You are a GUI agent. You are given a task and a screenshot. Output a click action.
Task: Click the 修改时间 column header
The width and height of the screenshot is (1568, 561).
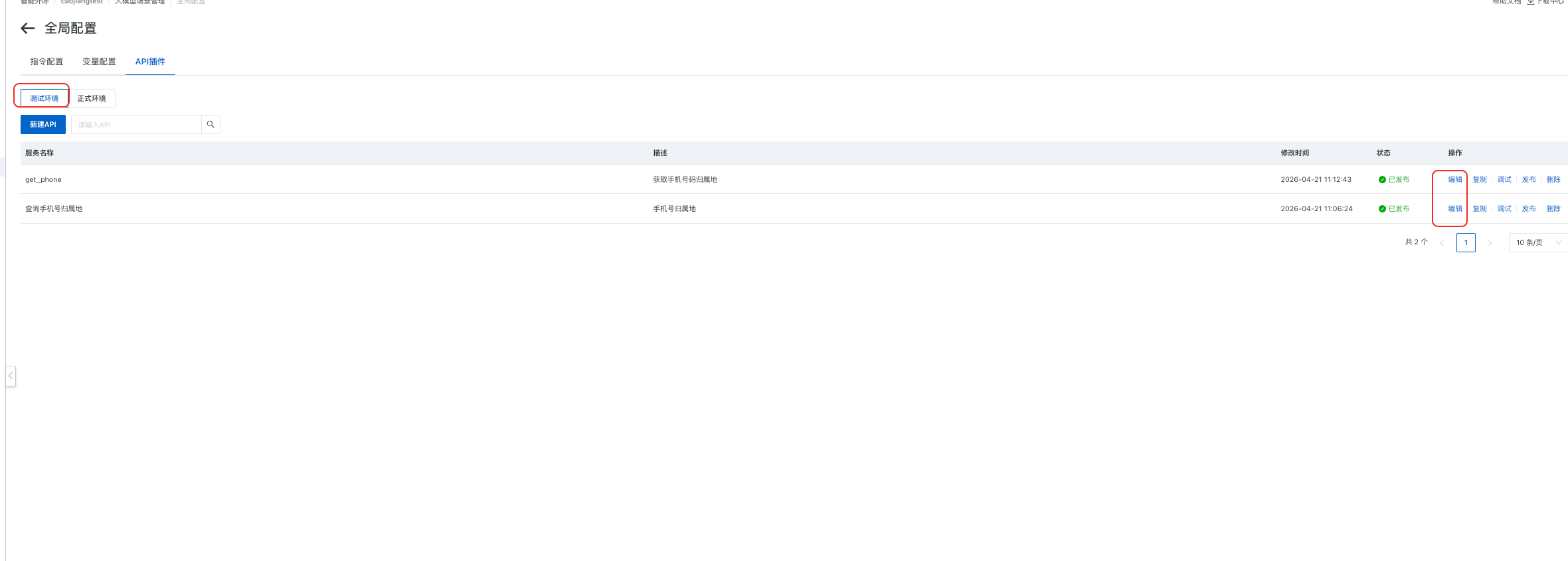[1294, 153]
